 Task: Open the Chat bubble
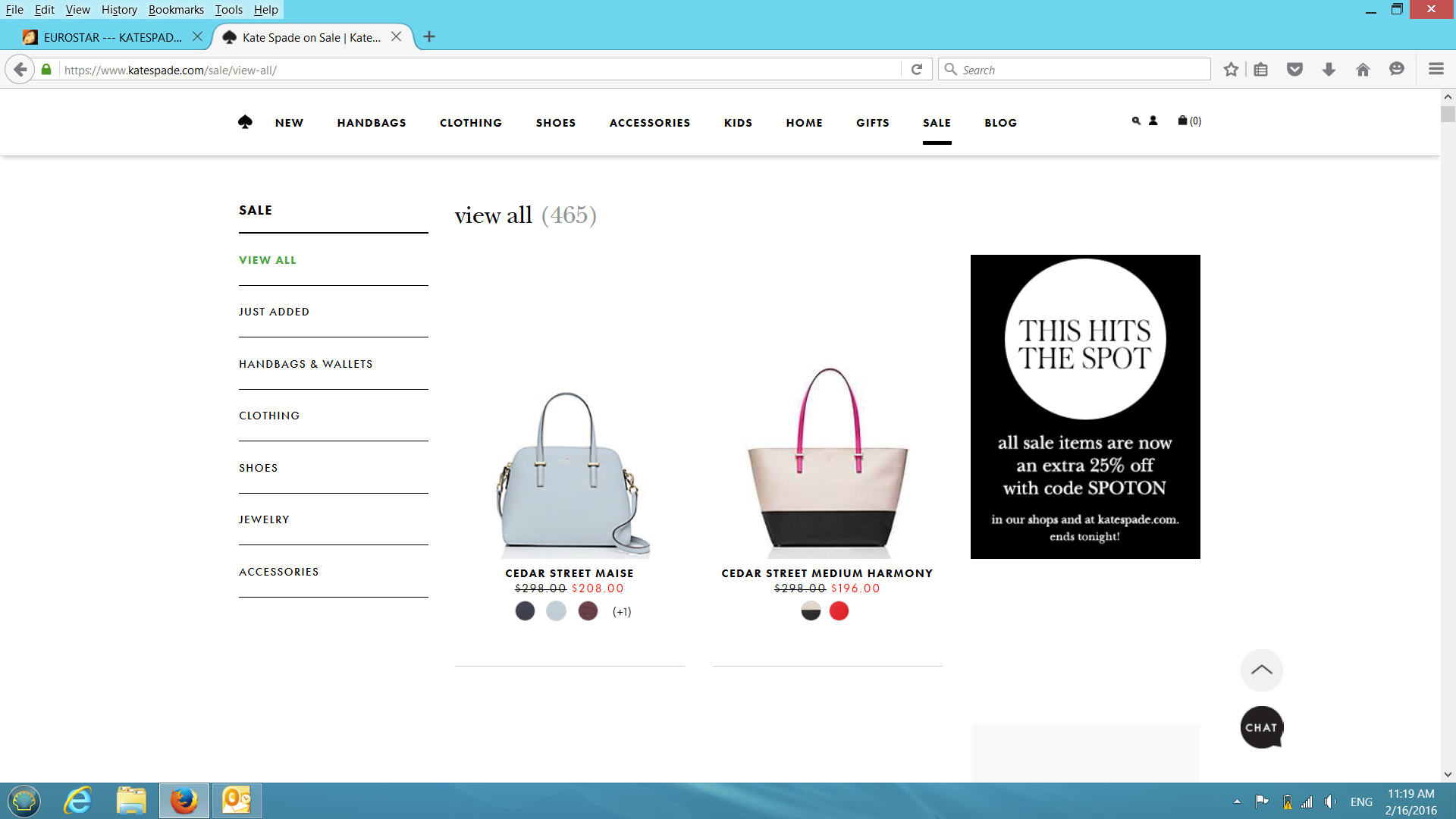1262,727
